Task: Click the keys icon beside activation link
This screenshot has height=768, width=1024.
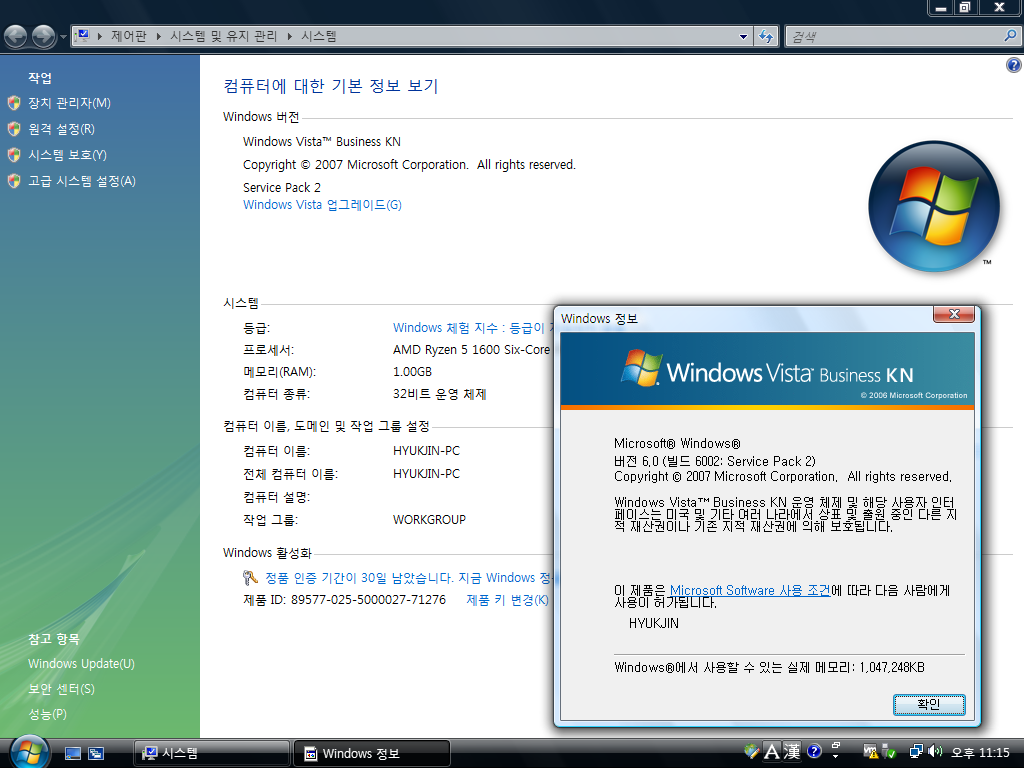Action: click(250, 578)
